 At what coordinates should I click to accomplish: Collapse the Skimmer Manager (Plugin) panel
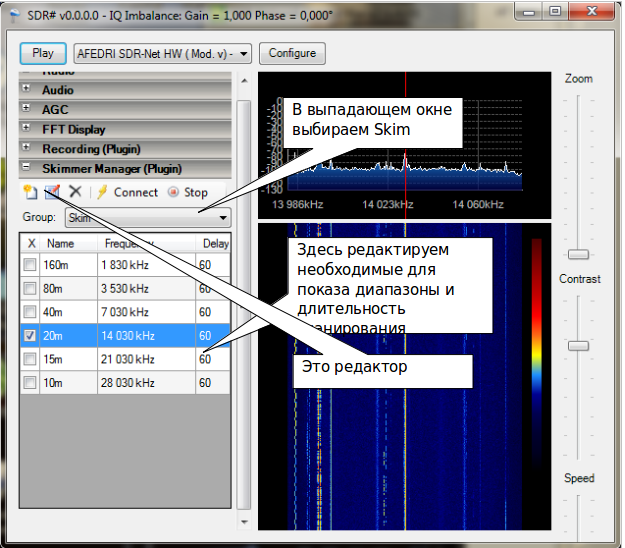[x=26, y=167]
